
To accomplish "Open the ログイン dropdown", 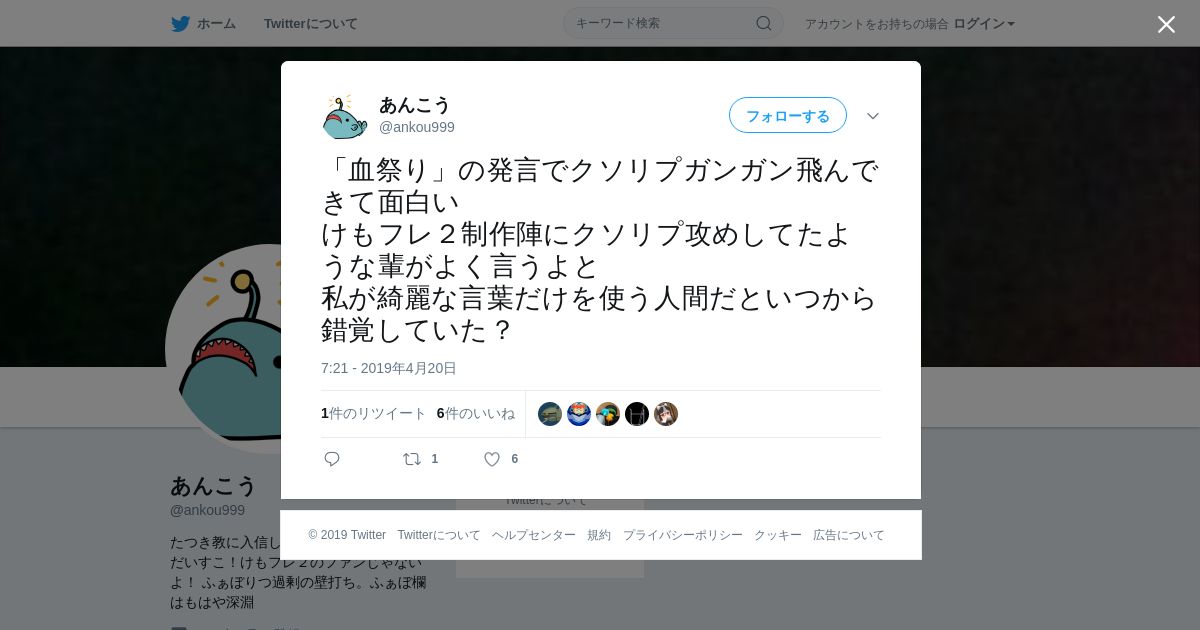I will click(984, 23).
